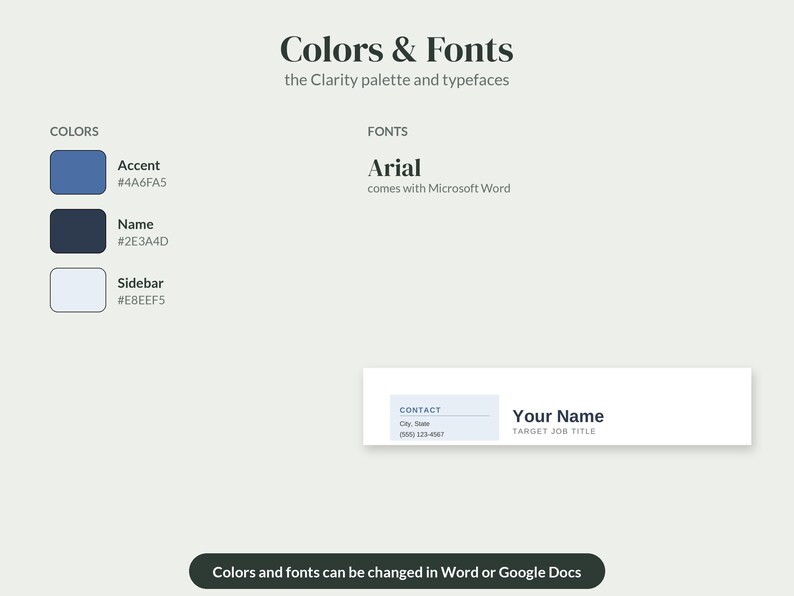794x596 pixels.
Task: Click the 'Accent' color name label
Action: click(x=139, y=166)
